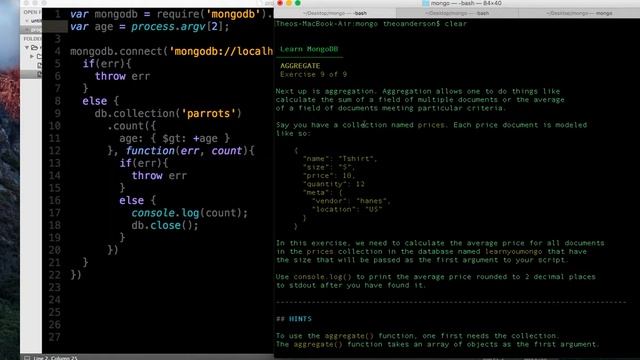Open the mongo terminal tab

[579, 13]
